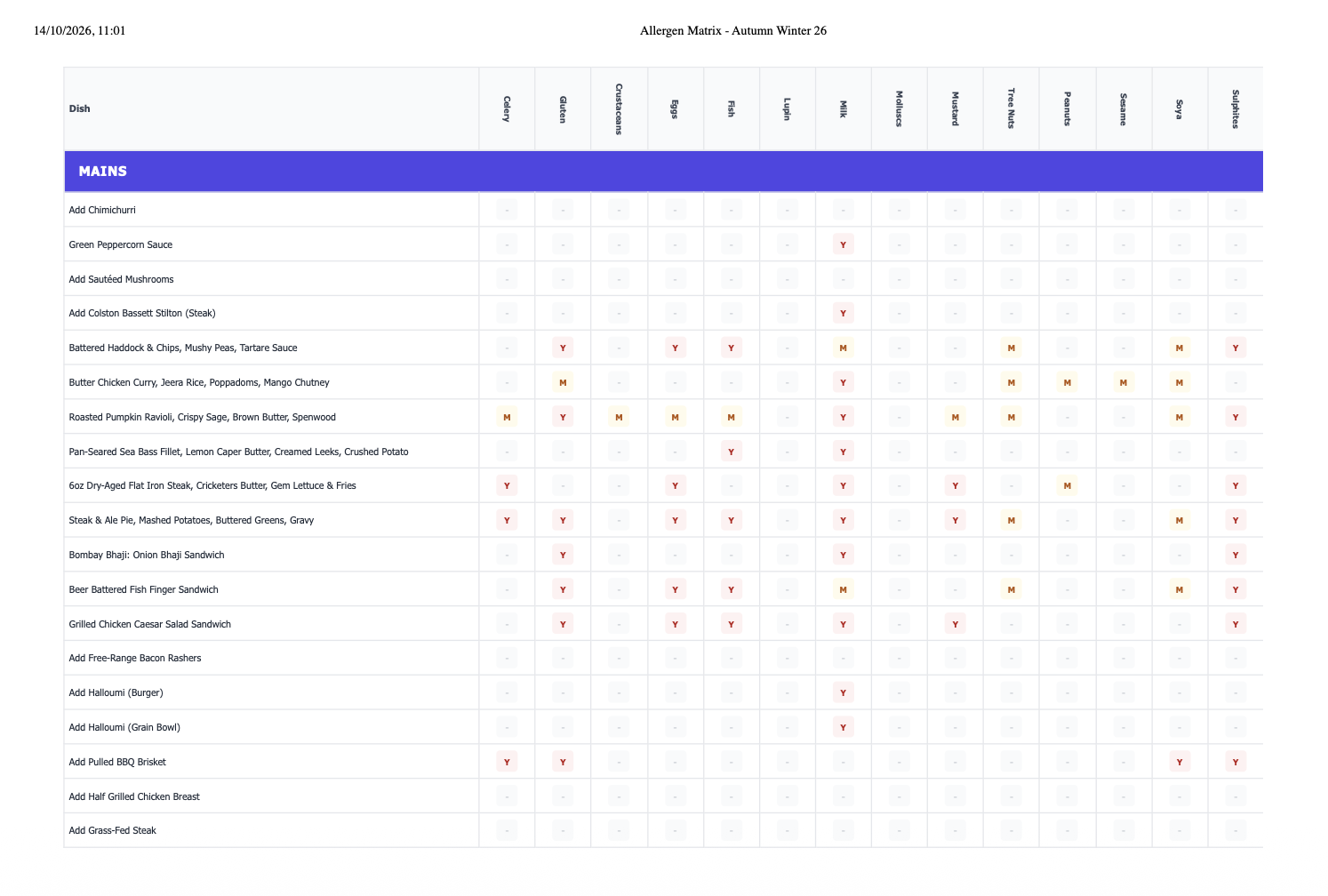The width and height of the screenshot is (1328, 896).
Task: Click the Soya Y for Pulled BBQ Brisket
Action: (1179, 762)
